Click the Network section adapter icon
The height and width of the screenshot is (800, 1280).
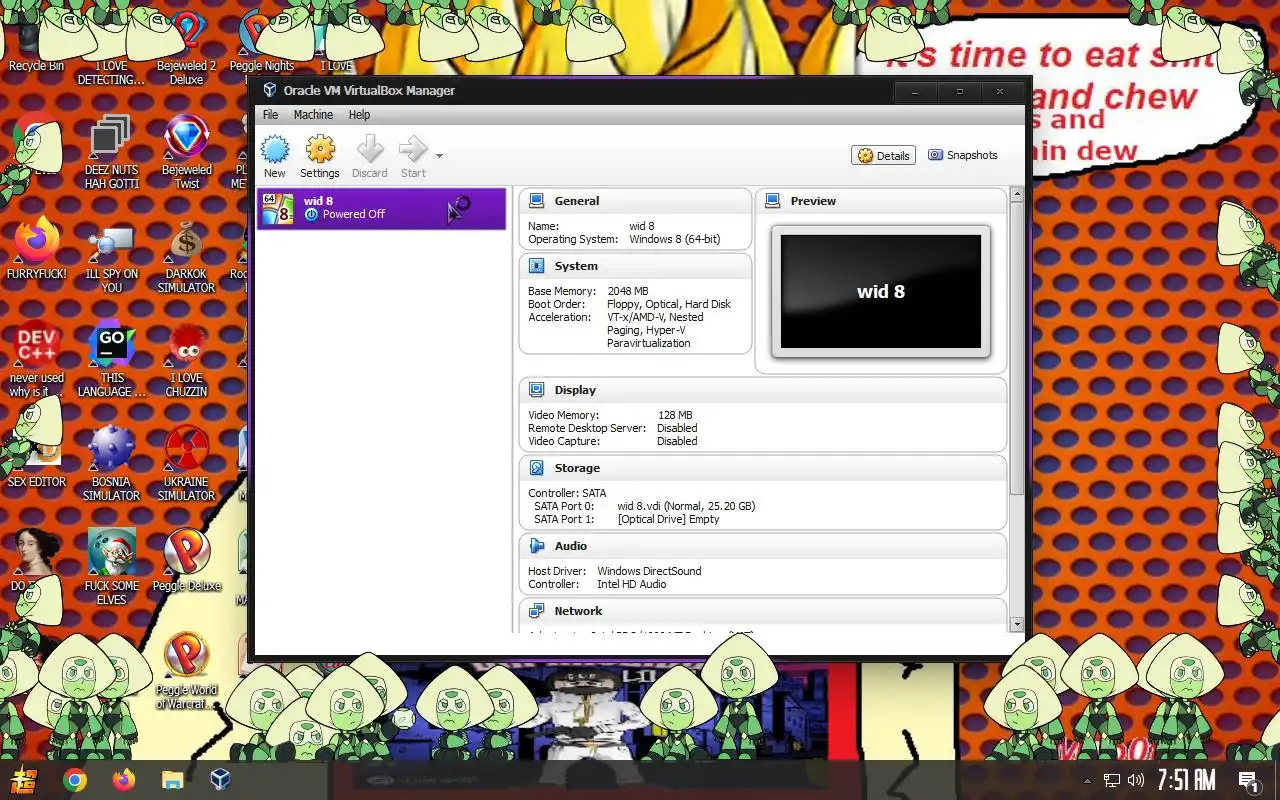click(537, 611)
